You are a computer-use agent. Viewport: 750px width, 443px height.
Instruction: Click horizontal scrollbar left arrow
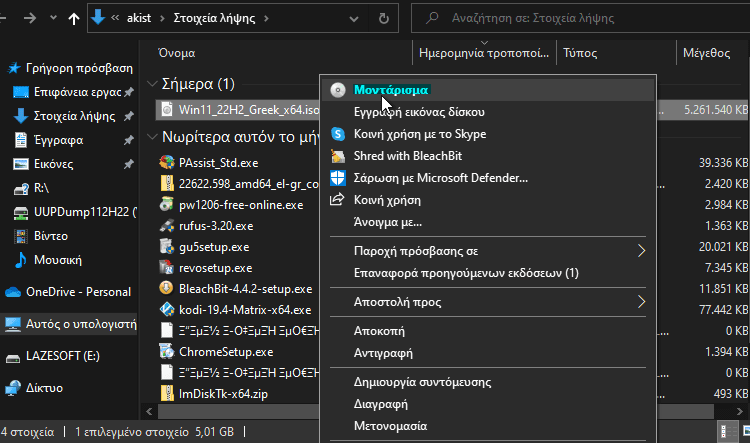pos(149,411)
